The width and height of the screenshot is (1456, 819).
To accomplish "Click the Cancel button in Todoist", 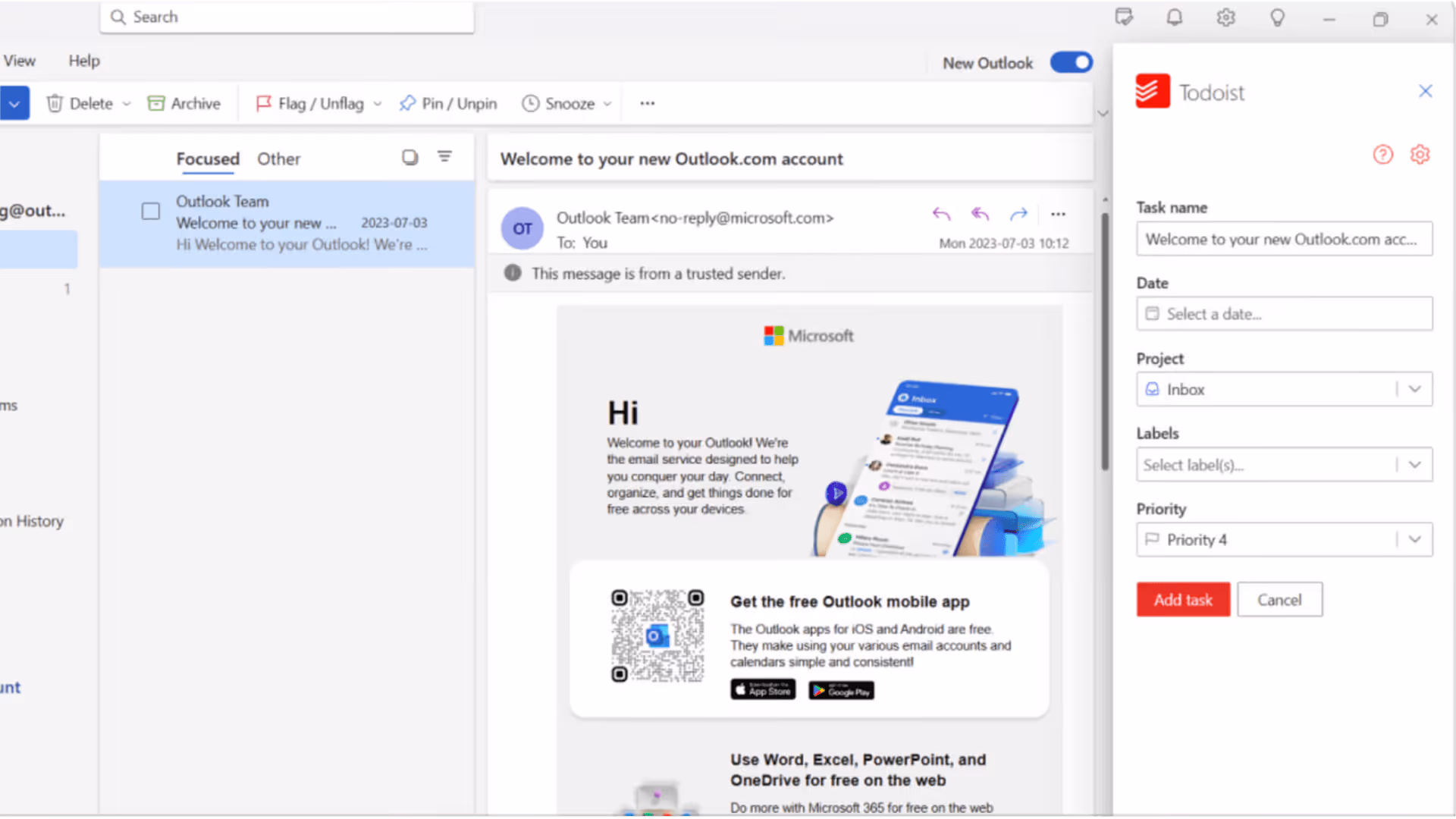I will (x=1279, y=600).
